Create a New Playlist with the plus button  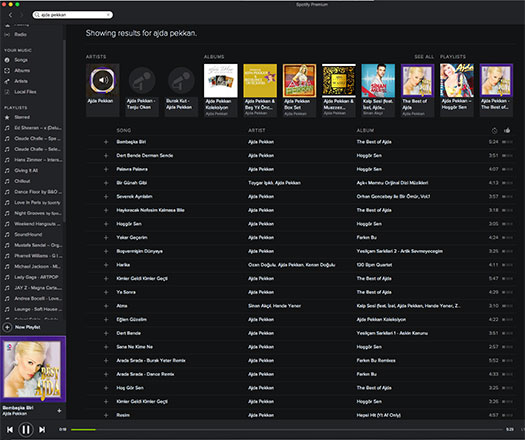7,327
